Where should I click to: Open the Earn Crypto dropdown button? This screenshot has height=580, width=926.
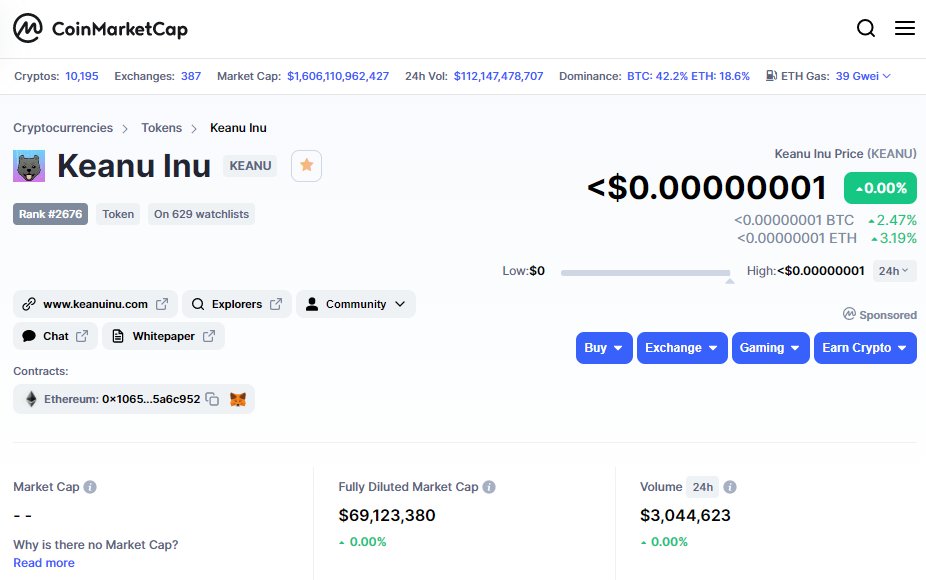coord(865,348)
